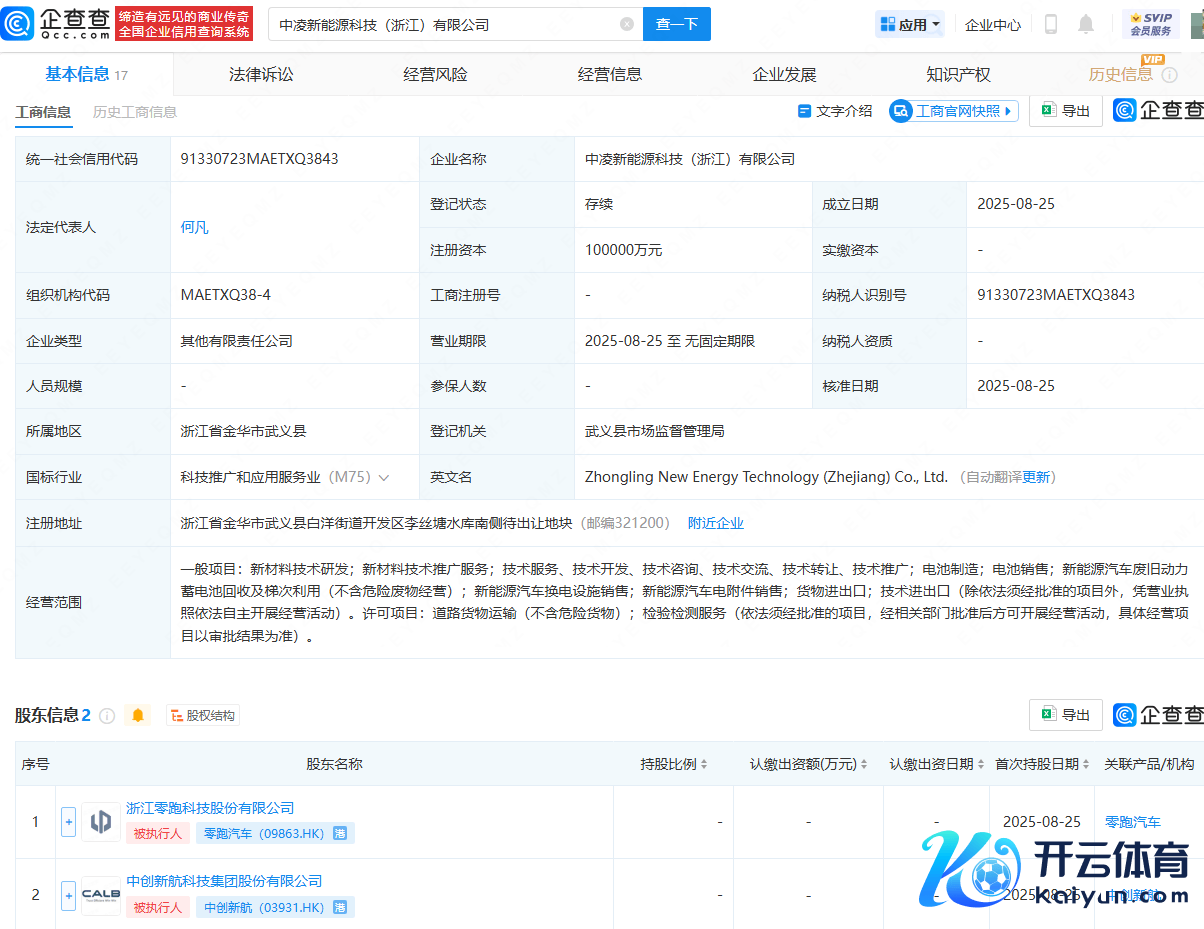Viewport: 1204px width, 929px height.
Task: Switch to the 法律诉讼 tab
Action: [261, 75]
